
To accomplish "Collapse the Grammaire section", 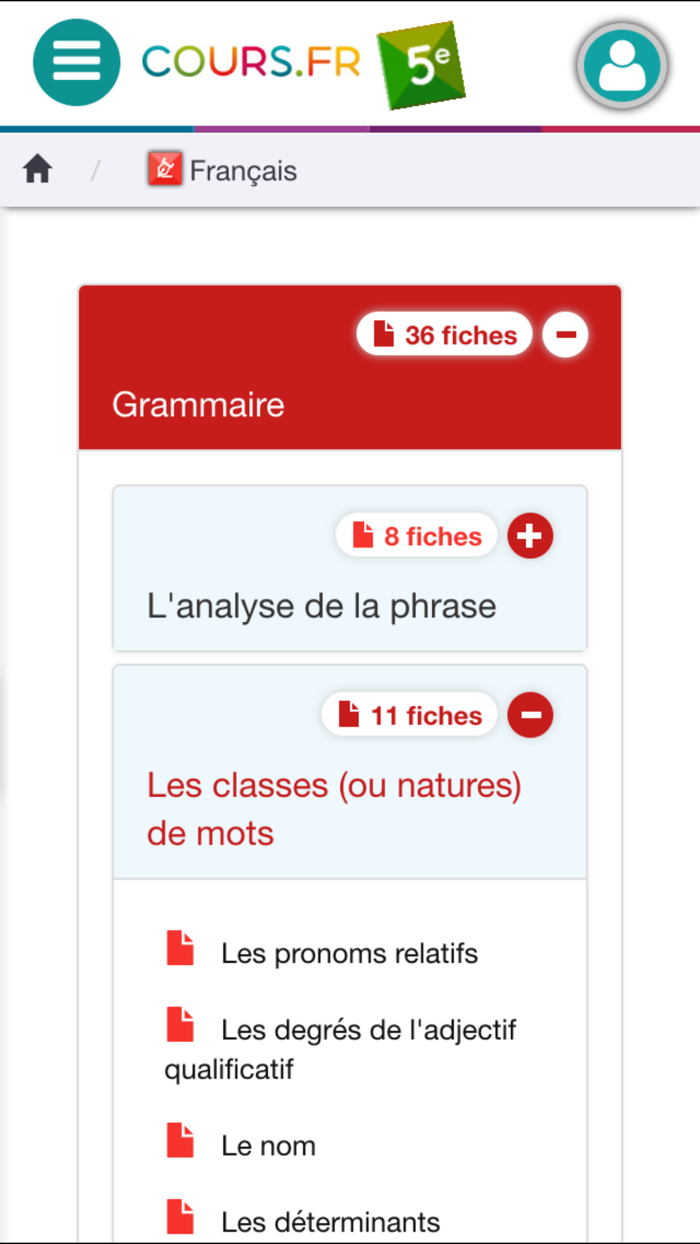I will point(565,335).
